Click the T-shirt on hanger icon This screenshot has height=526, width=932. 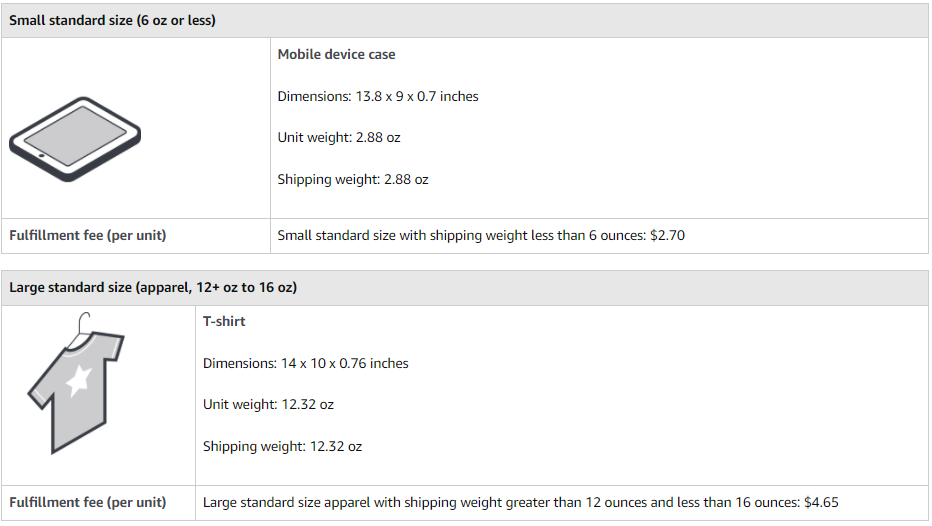[75, 383]
